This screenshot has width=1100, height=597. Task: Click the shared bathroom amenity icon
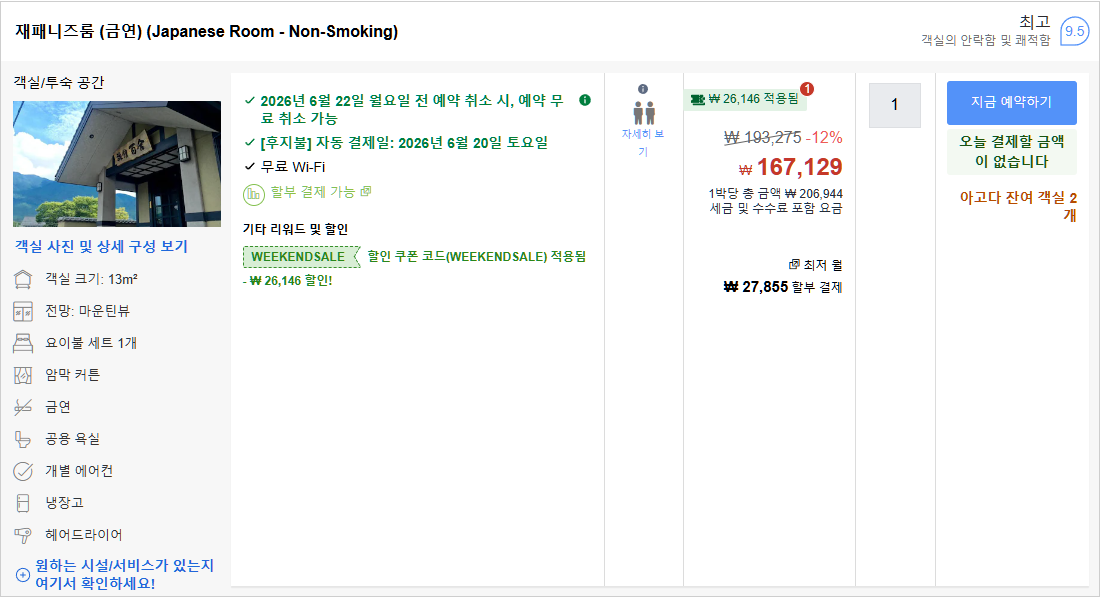[x=23, y=439]
